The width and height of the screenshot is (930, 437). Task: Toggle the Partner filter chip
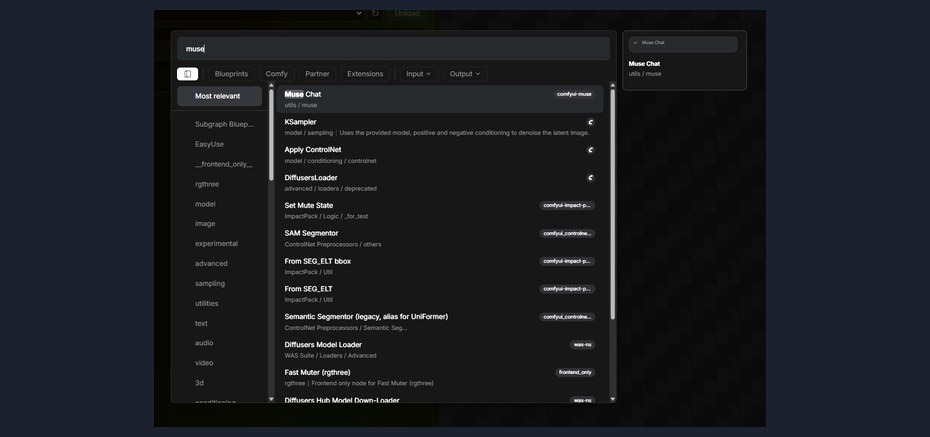pyautogui.click(x=317, y=74)
